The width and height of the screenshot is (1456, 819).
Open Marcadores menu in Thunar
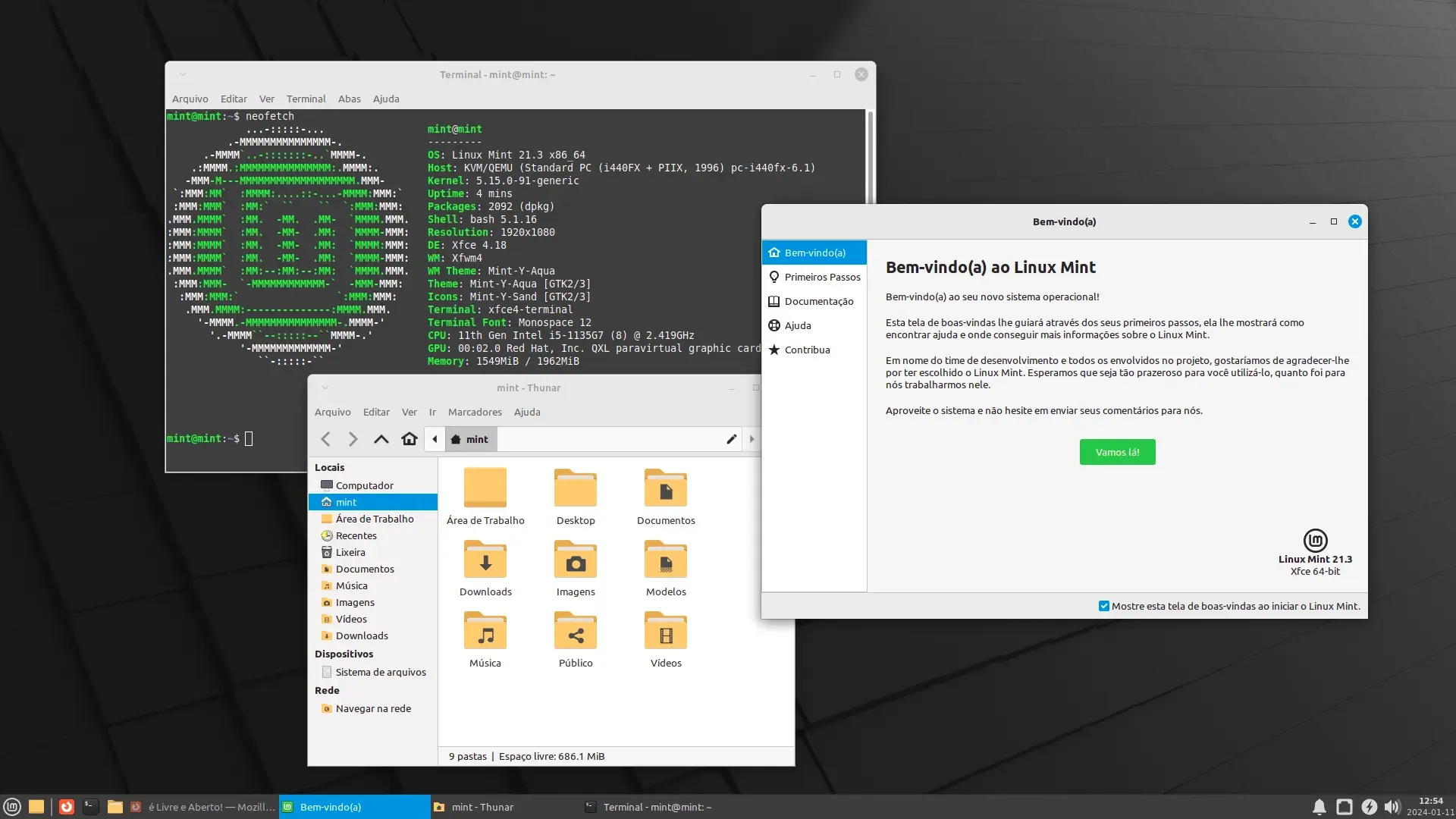475,412
